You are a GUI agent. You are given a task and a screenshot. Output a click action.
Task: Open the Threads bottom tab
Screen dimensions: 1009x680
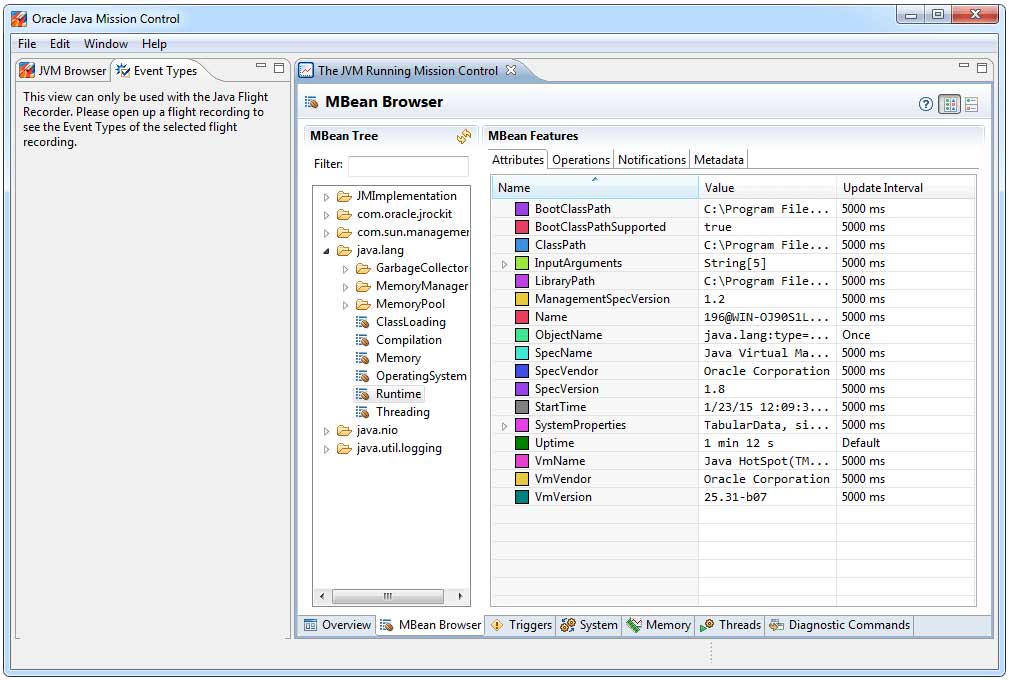[731, 625]
